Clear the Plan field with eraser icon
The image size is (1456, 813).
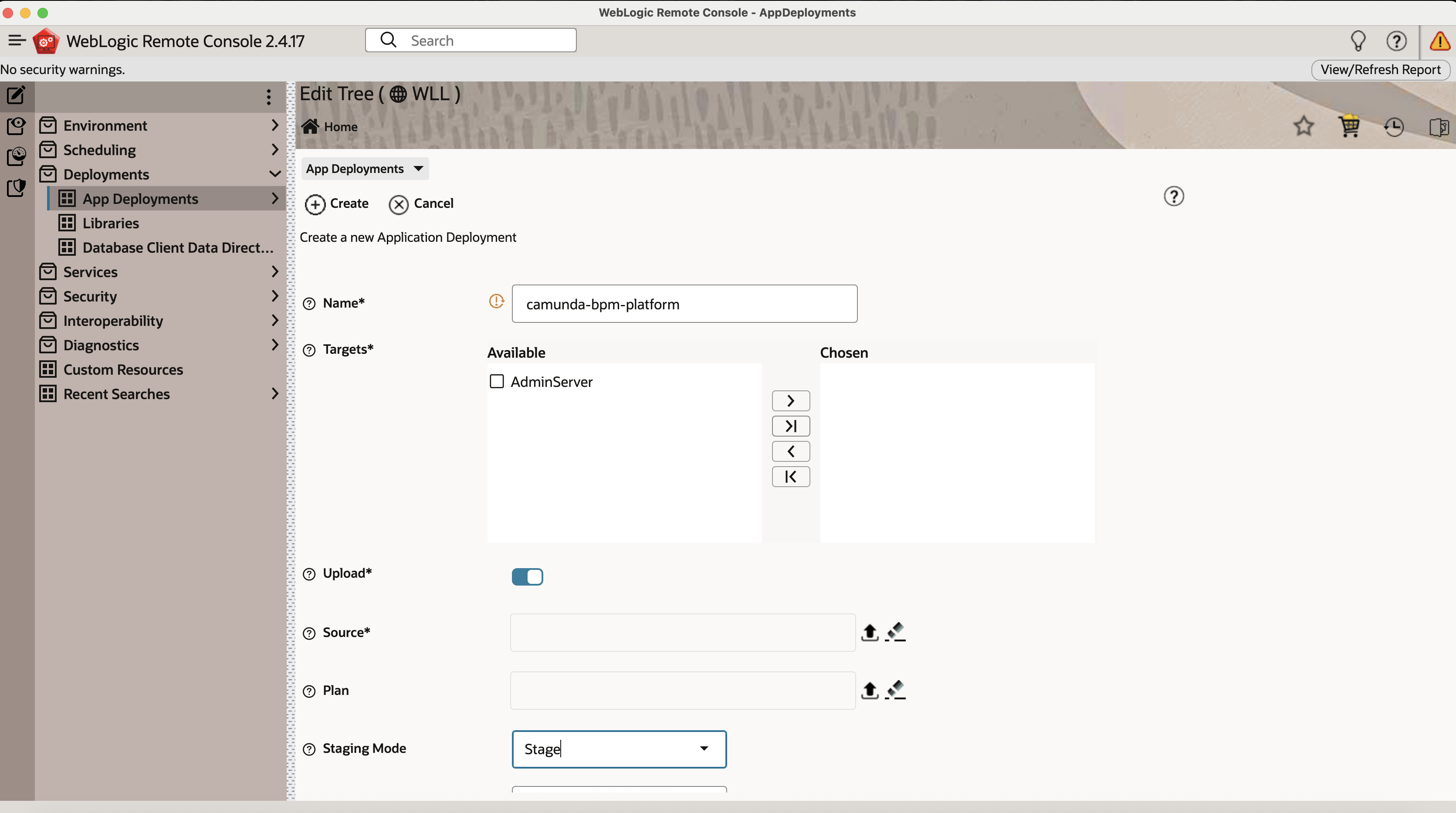895,690
